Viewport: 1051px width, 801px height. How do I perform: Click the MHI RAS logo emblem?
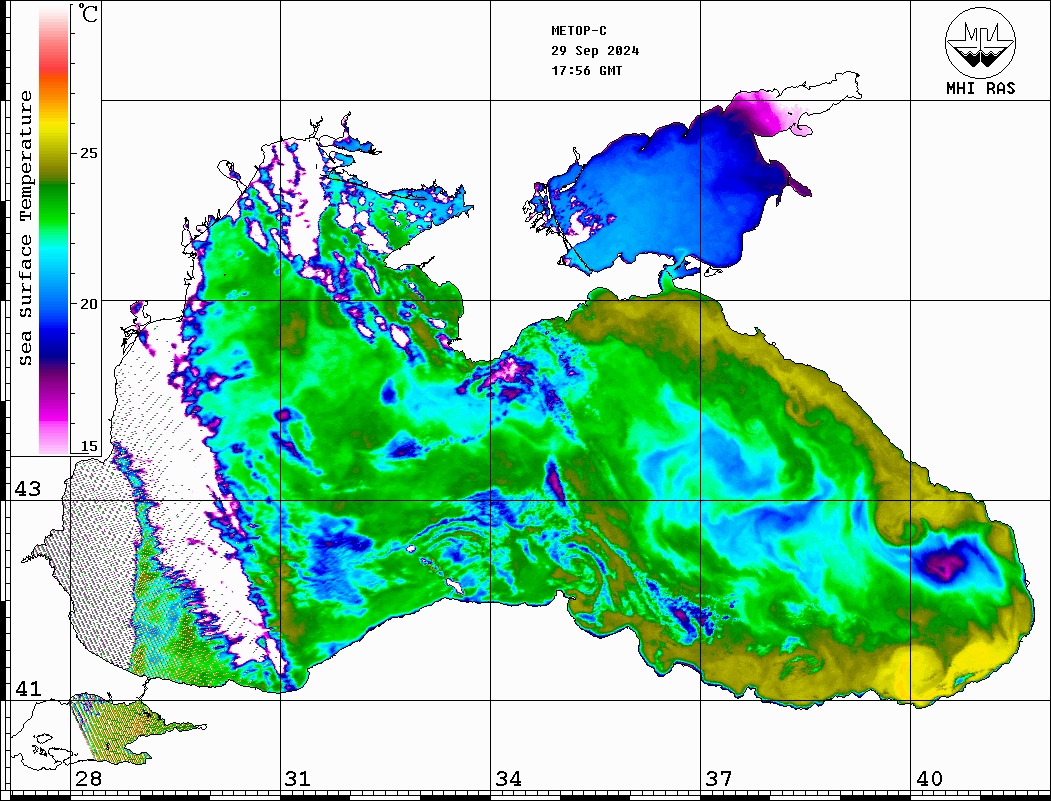point(980,42)
